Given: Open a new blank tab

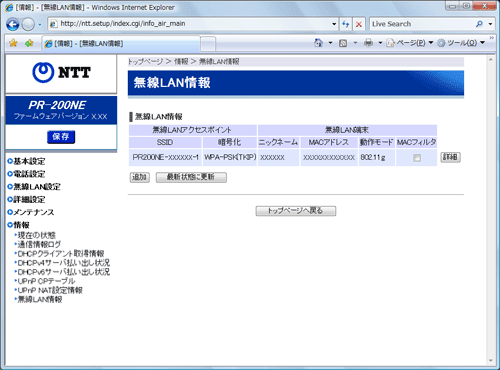Looking at the screenshot, I should click(208, 44).
